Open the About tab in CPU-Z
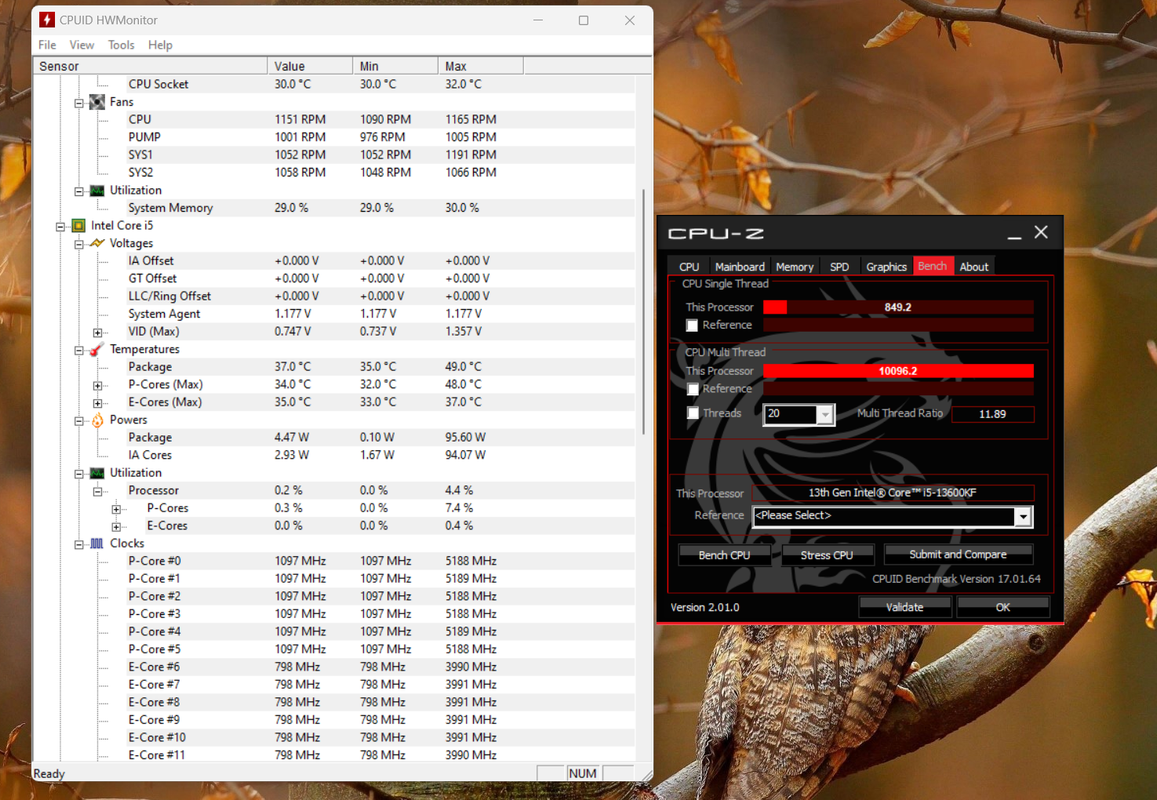1157x800 pixels. (974, 267)
